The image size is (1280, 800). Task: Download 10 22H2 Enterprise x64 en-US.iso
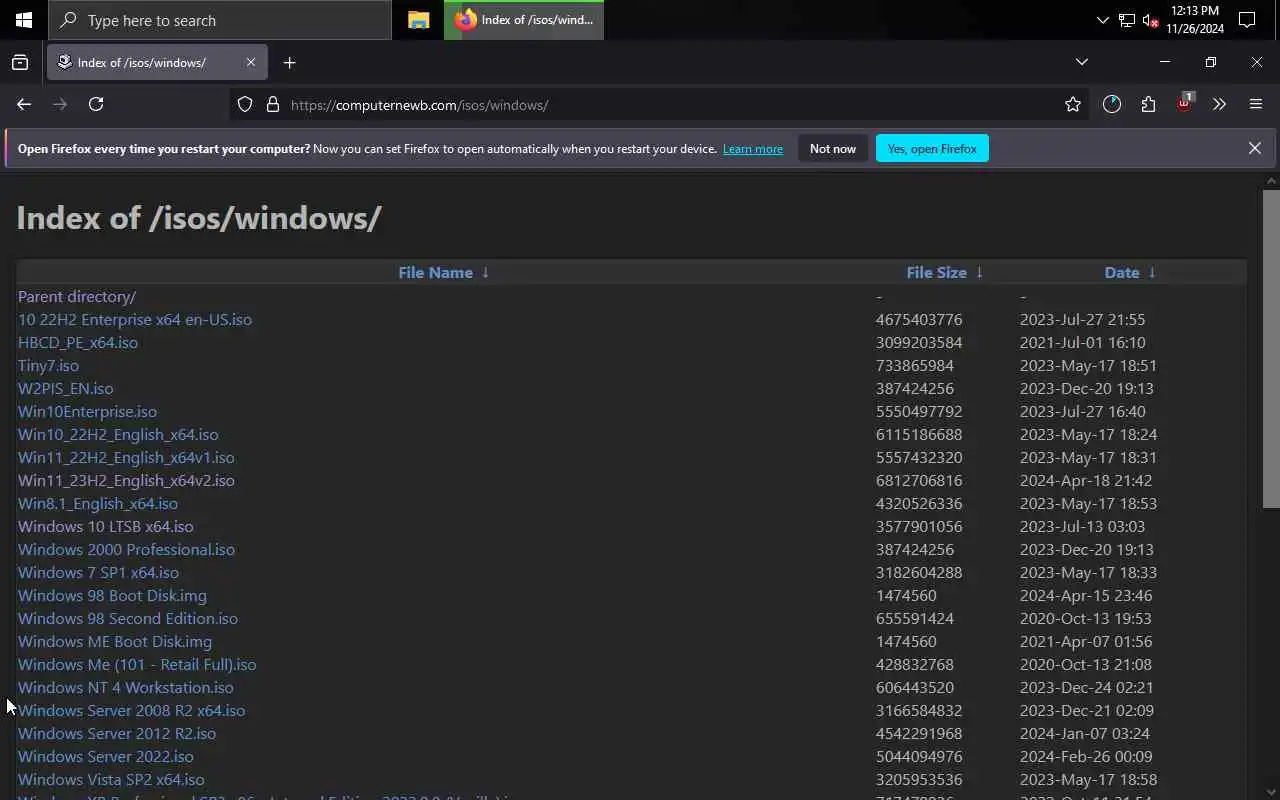[135, 319]
